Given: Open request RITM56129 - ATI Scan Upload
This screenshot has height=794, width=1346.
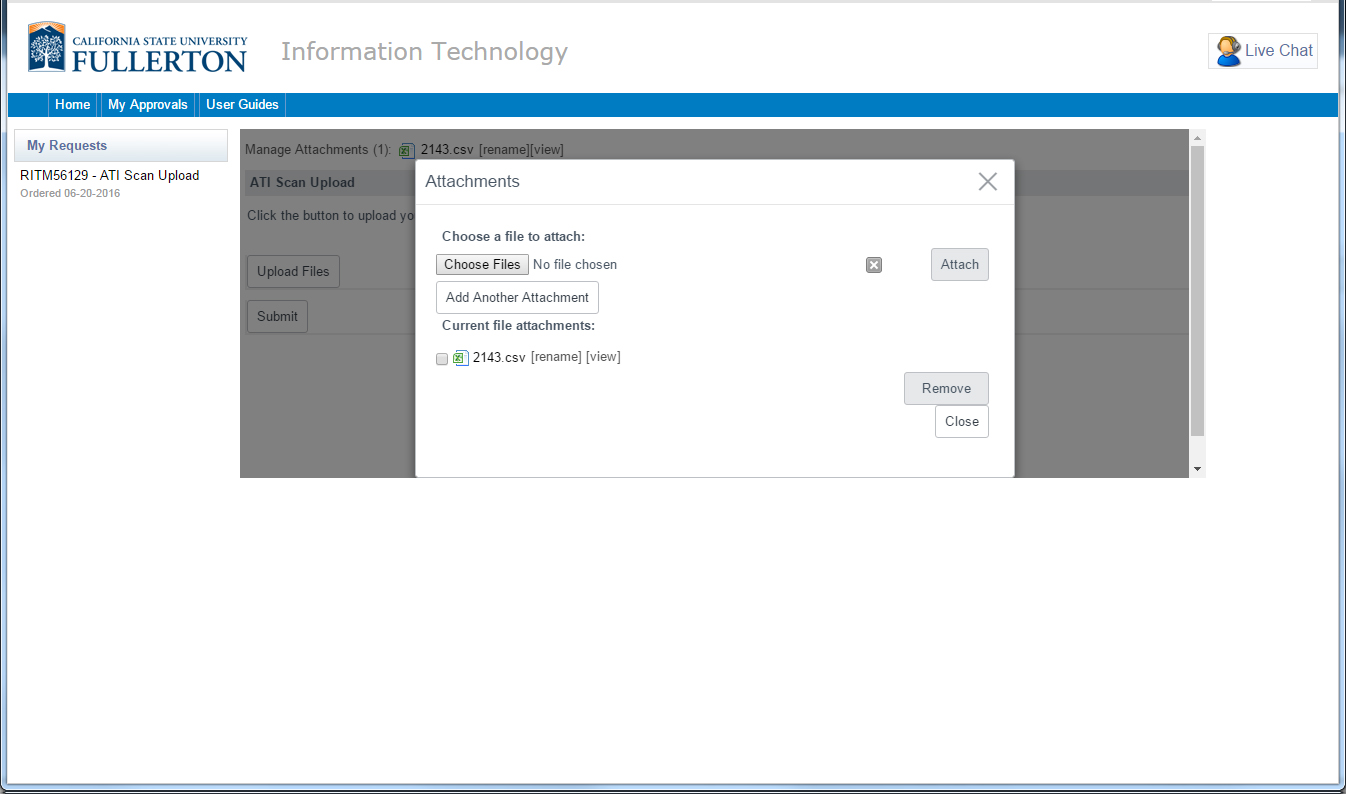Looking at the screenshot, I should coord(110,174).
